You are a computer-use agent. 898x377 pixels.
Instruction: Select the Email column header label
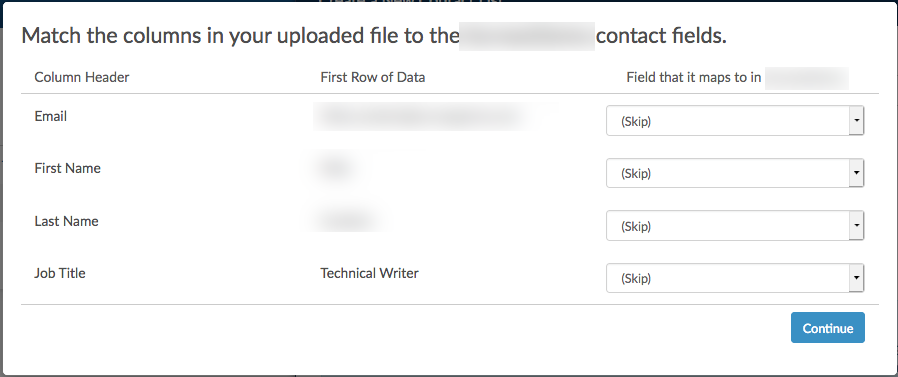pos(50,116)
